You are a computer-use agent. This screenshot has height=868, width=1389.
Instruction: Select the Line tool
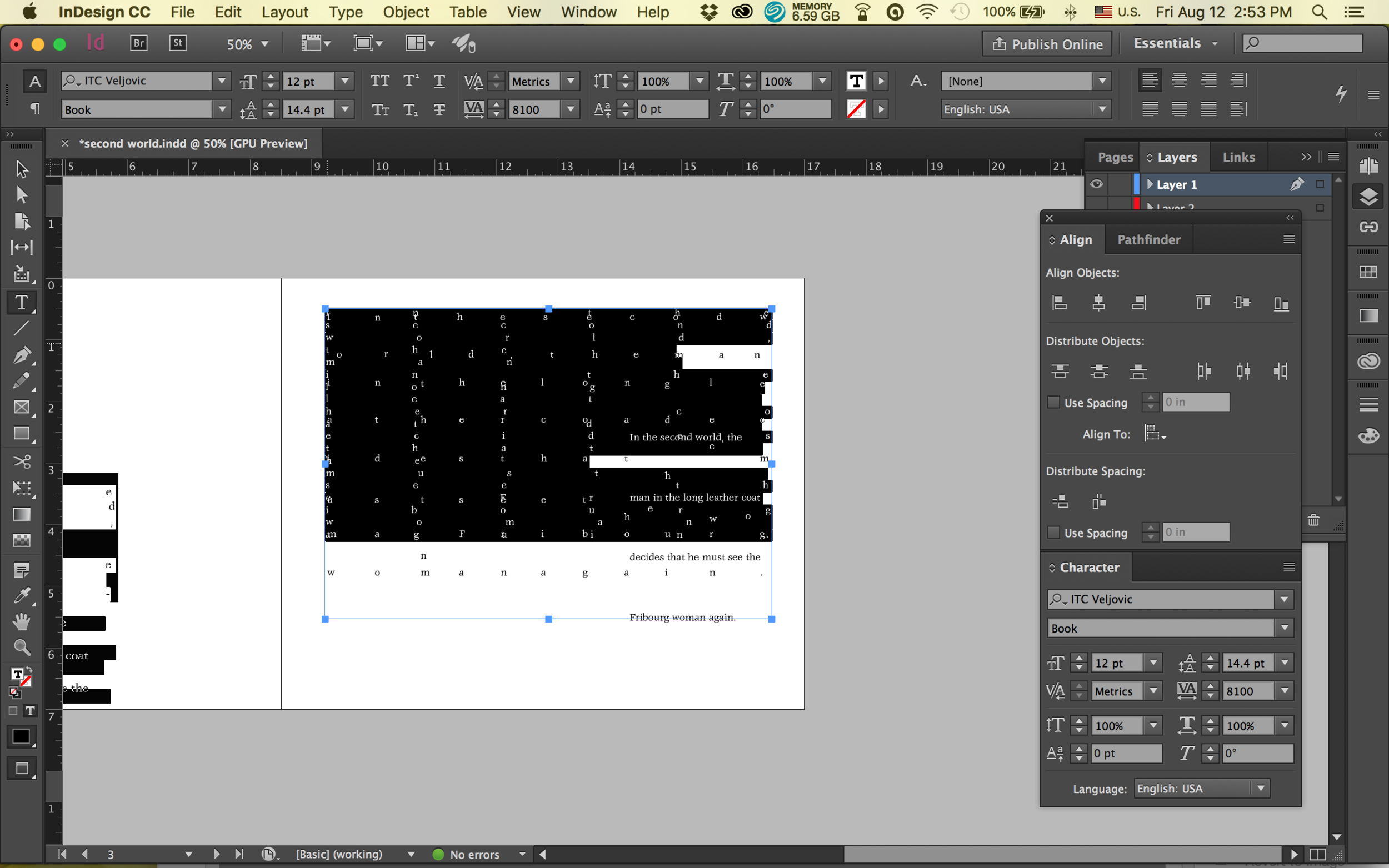21,328
